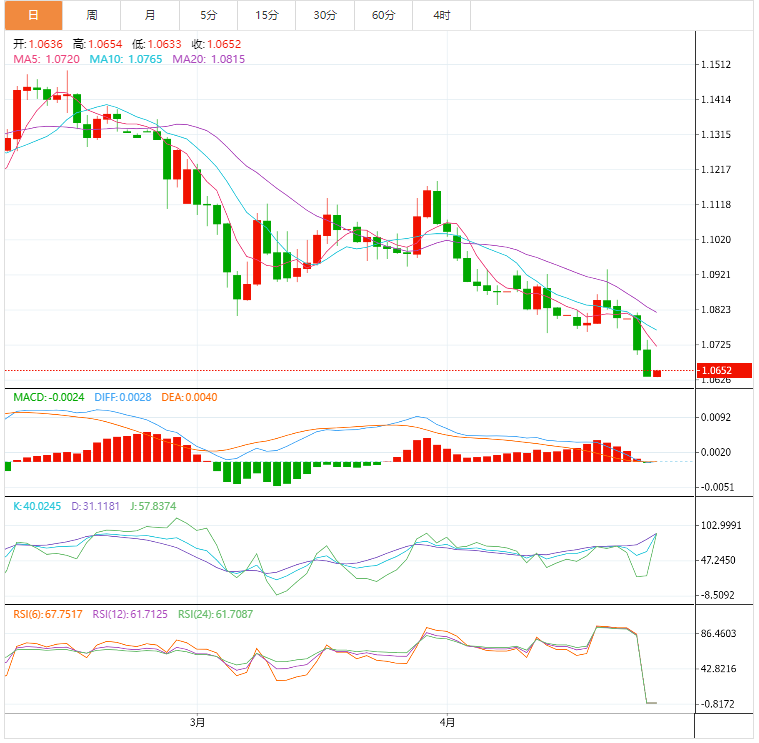Click the 1.0725 price axis label
759x743 pixels.
click(x=716, y=345)
